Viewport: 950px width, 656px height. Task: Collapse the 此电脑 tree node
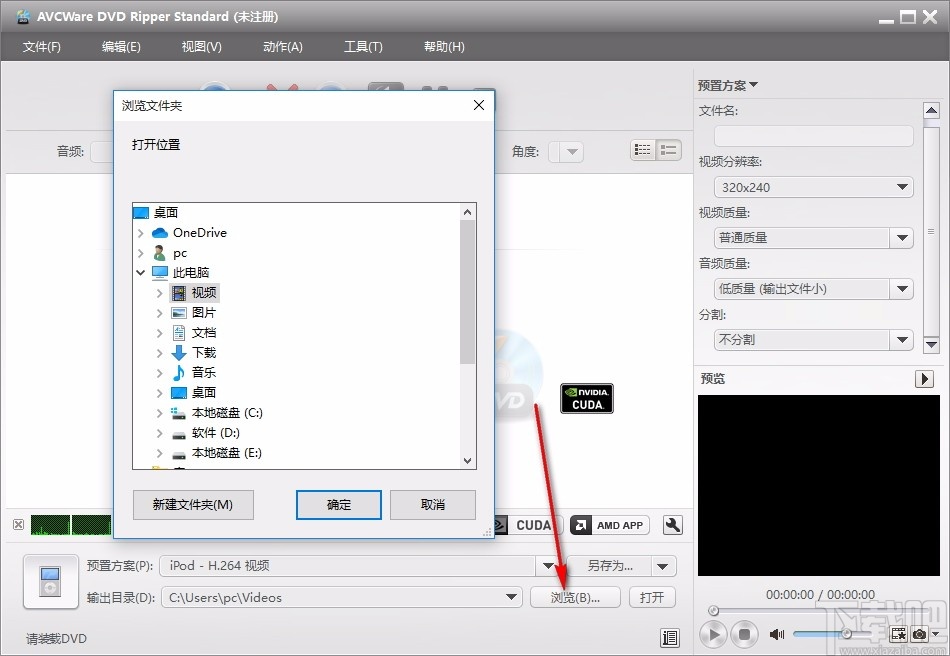pos(141,272)
